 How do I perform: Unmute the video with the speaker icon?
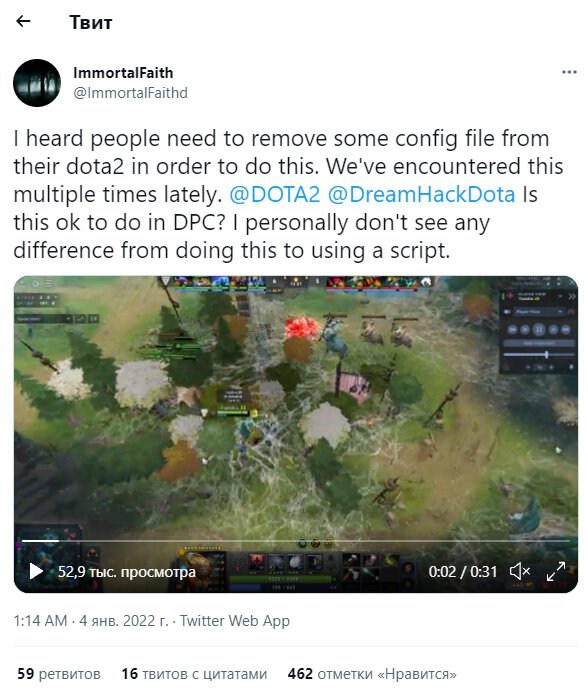(x=520, y=571)
